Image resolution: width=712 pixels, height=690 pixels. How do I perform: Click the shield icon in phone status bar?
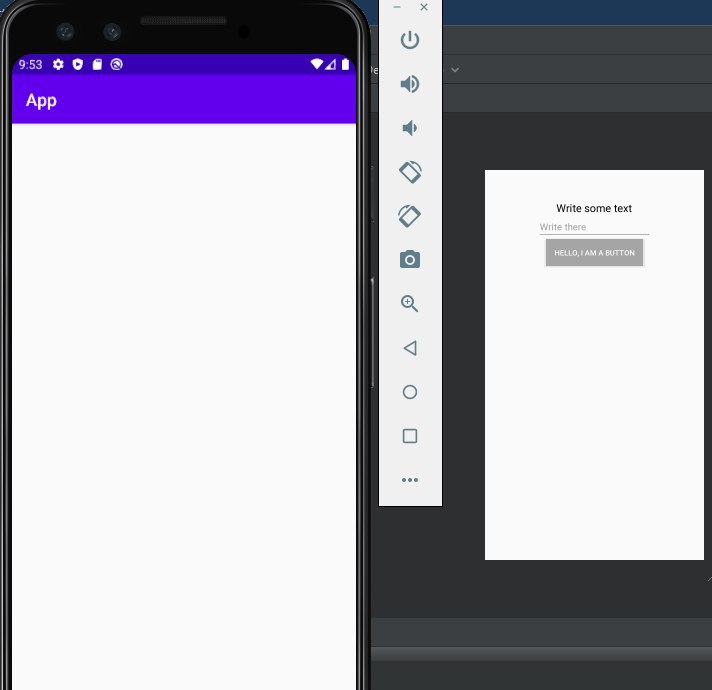click(78, 64)
